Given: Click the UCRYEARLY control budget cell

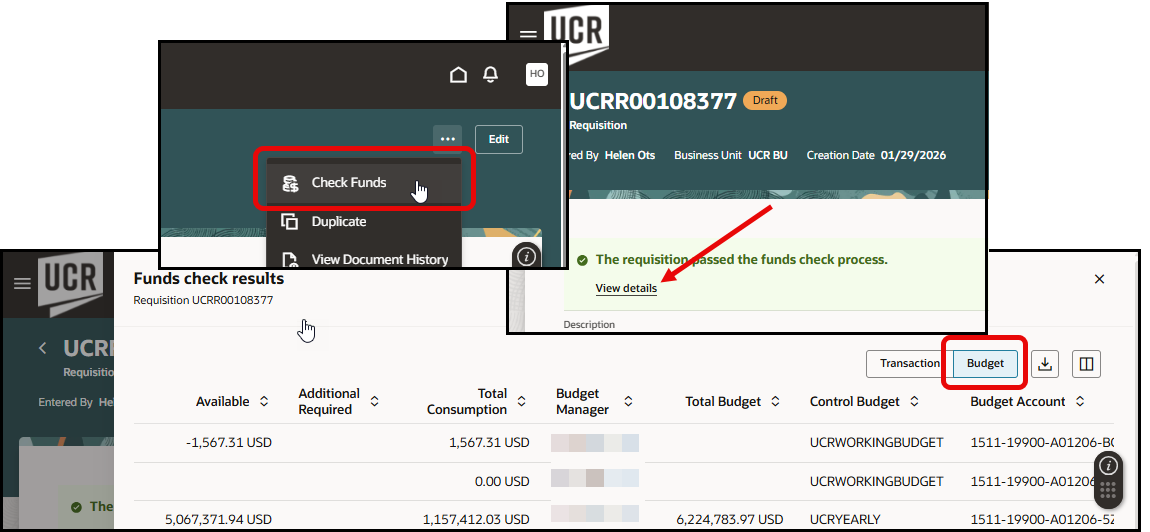Looking at the screenshot, I should [845, 520].
